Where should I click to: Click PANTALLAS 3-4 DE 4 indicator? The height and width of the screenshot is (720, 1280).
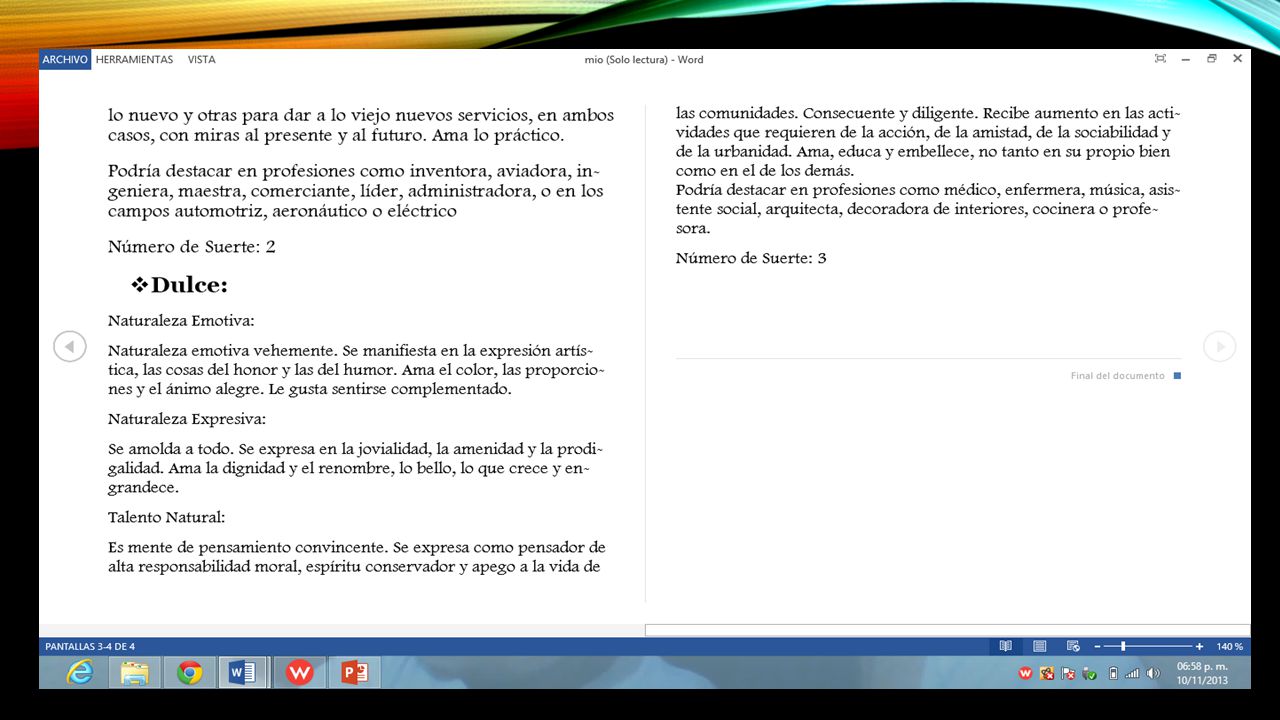tap(90, 646)
